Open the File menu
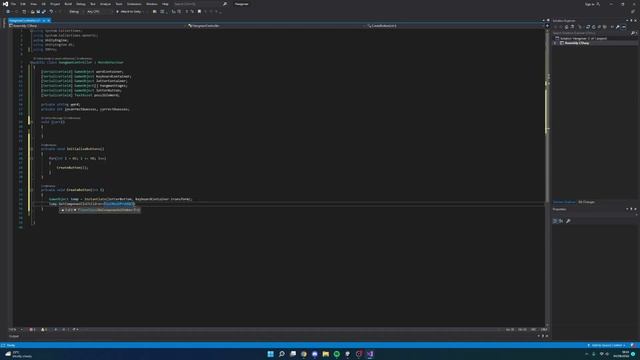 click(13, 4)
